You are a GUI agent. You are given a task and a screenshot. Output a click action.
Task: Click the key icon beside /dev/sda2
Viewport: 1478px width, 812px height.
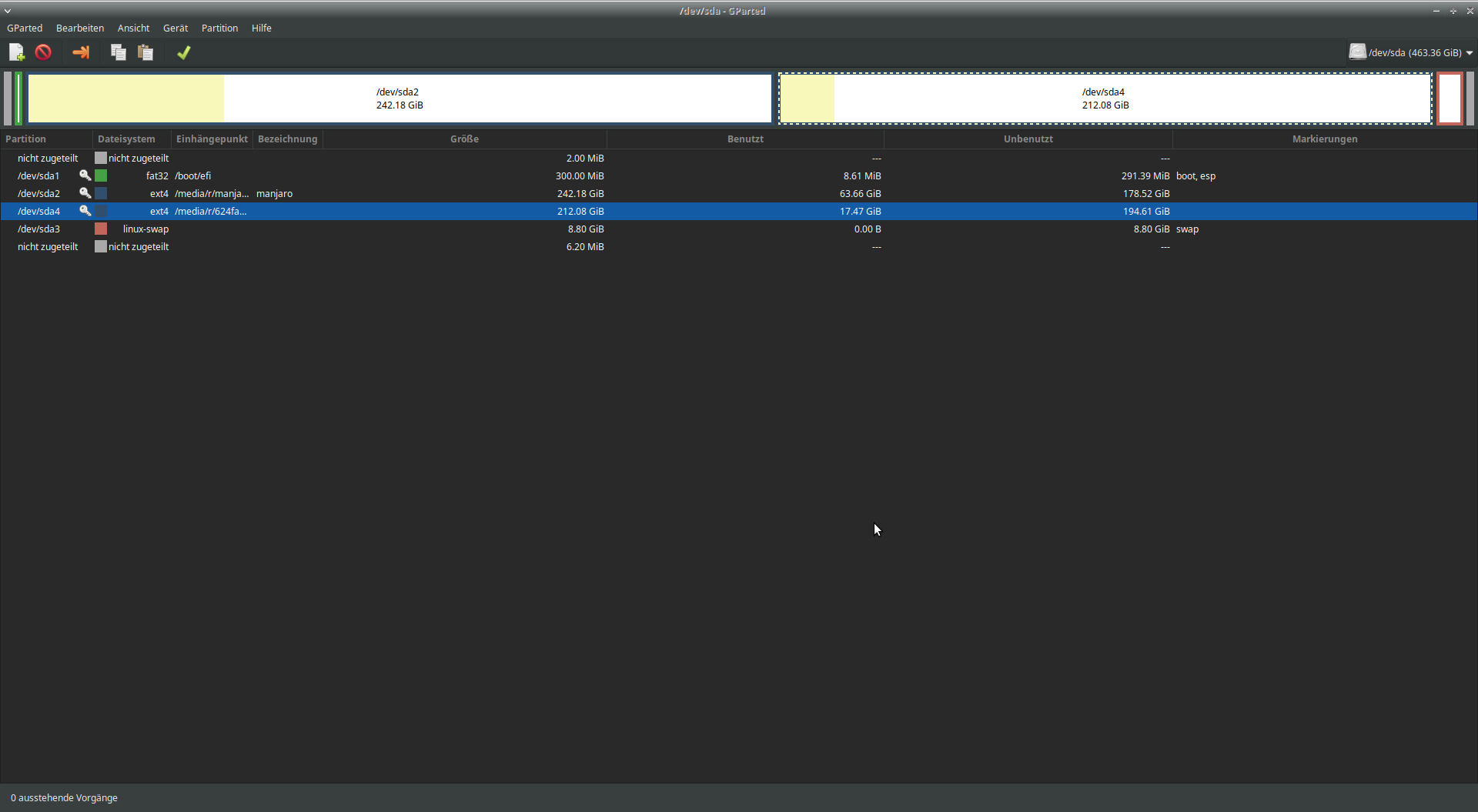[x=85, y=193]
